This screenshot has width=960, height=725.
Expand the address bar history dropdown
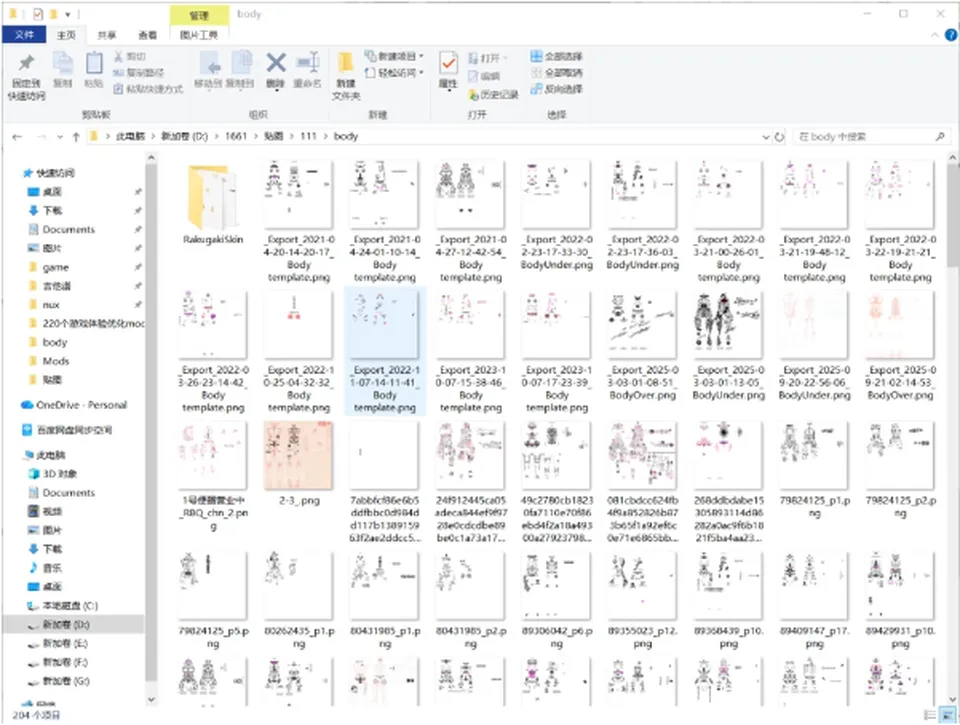765,137
